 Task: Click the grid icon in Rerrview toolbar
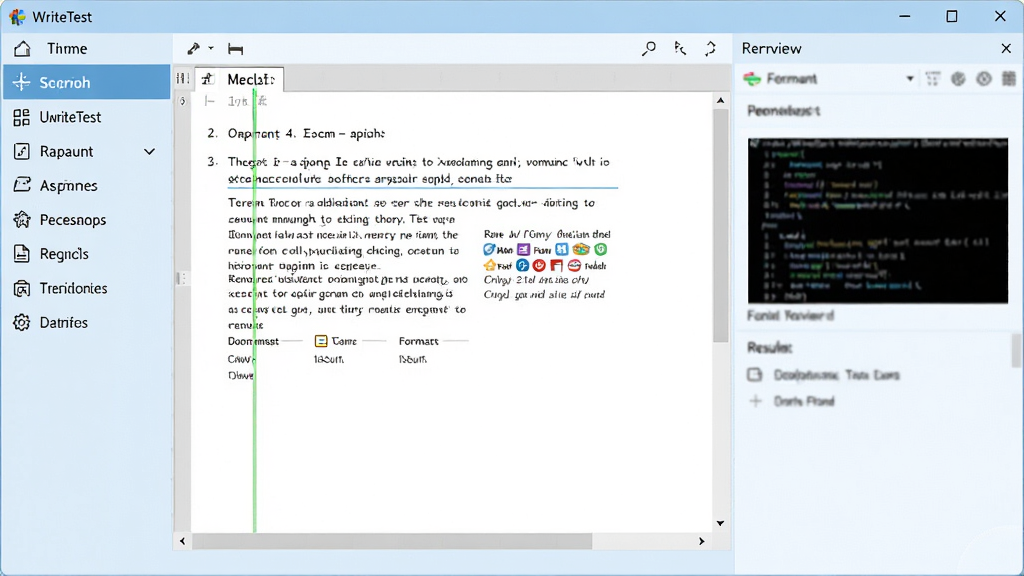(x=1009, y=79)
